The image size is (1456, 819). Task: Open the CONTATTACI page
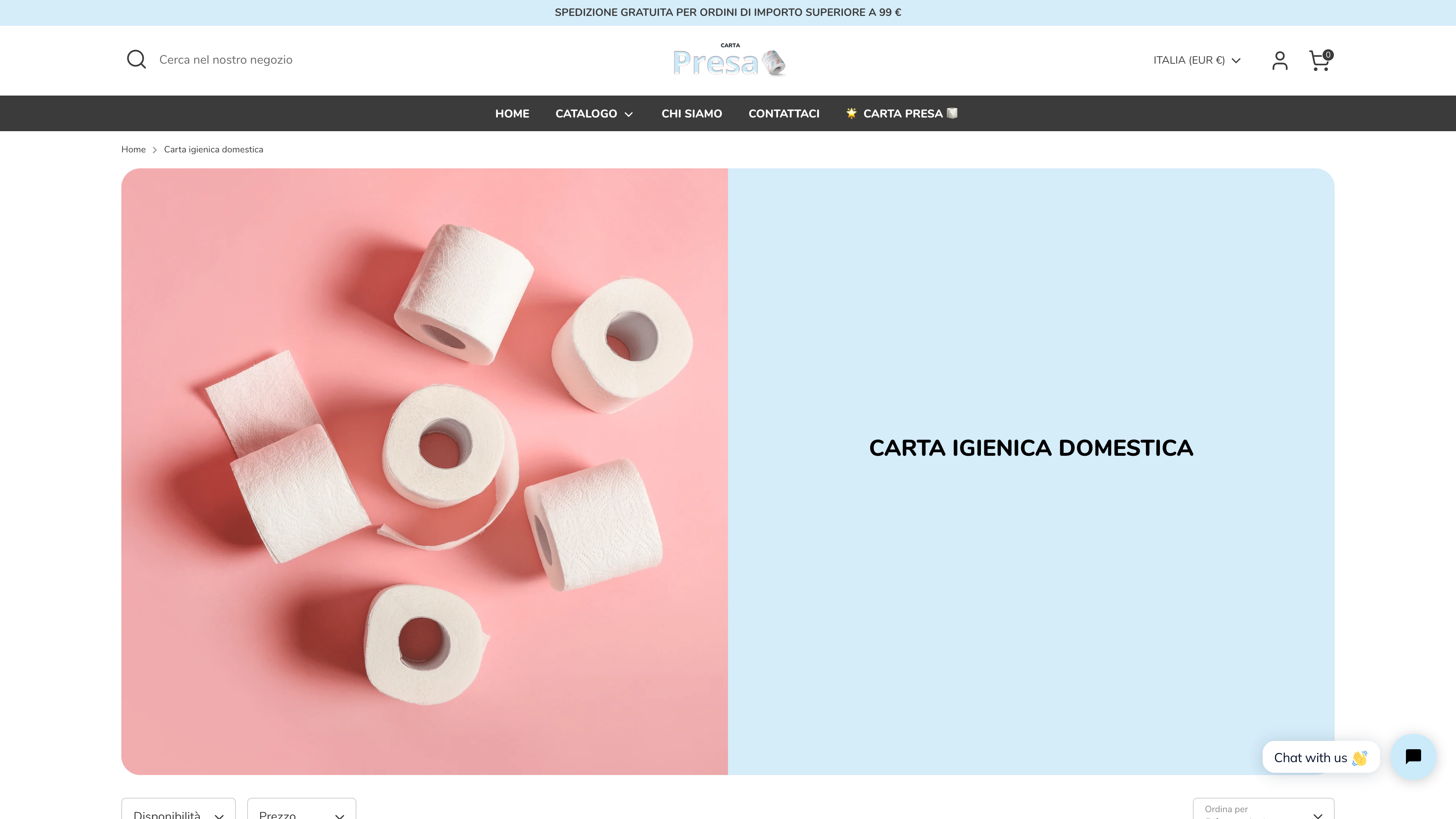[783, 113]
